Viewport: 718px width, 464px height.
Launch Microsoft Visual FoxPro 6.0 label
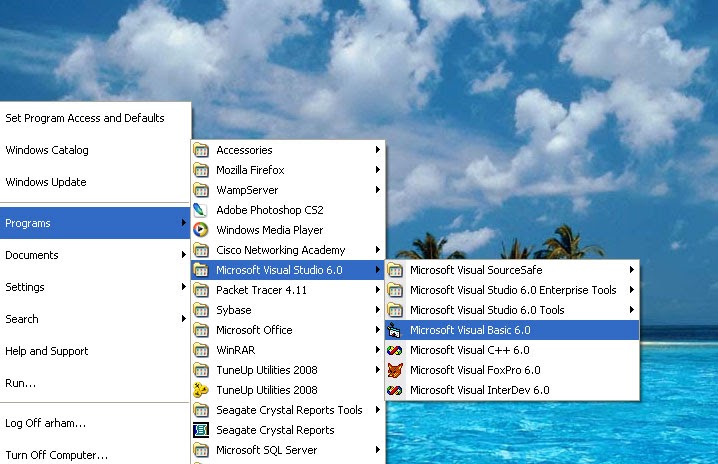pos(475,370)
